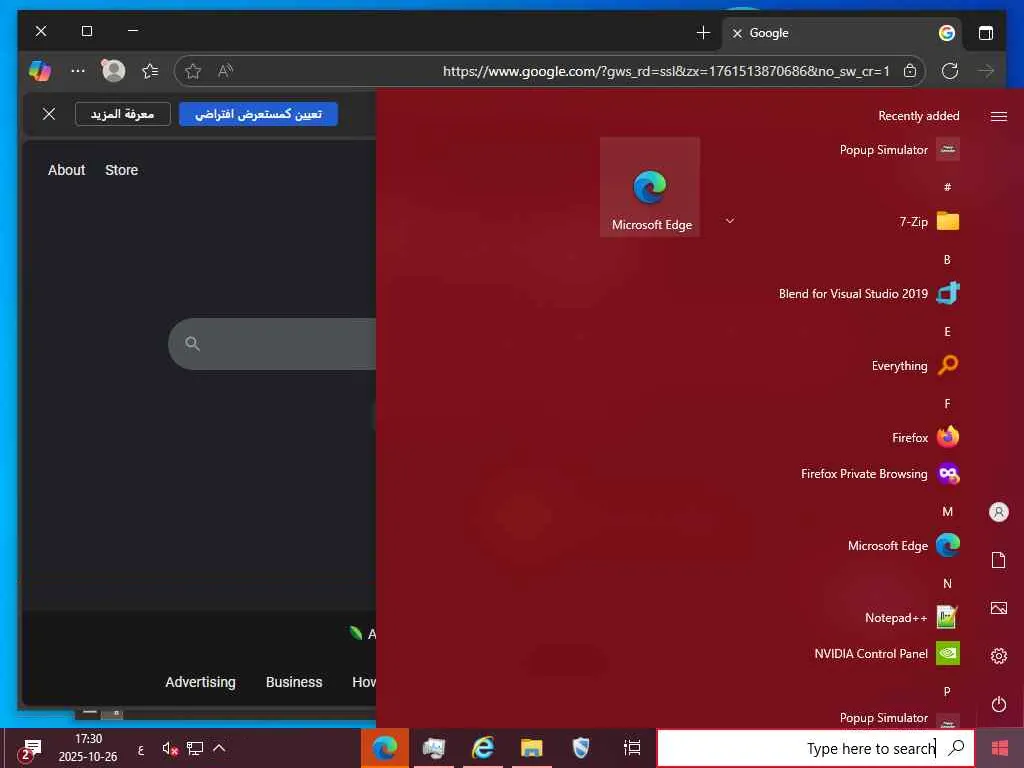Focus the Type here to search box
This screenshot has width=1024, height=768.
pyautogui.click(x=815, y=748)
